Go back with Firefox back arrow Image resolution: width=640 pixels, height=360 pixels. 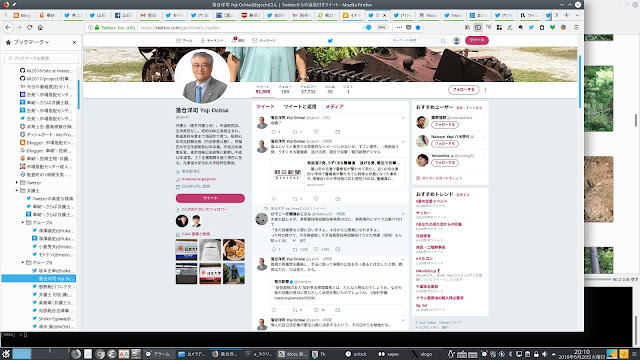coord(8,27)
